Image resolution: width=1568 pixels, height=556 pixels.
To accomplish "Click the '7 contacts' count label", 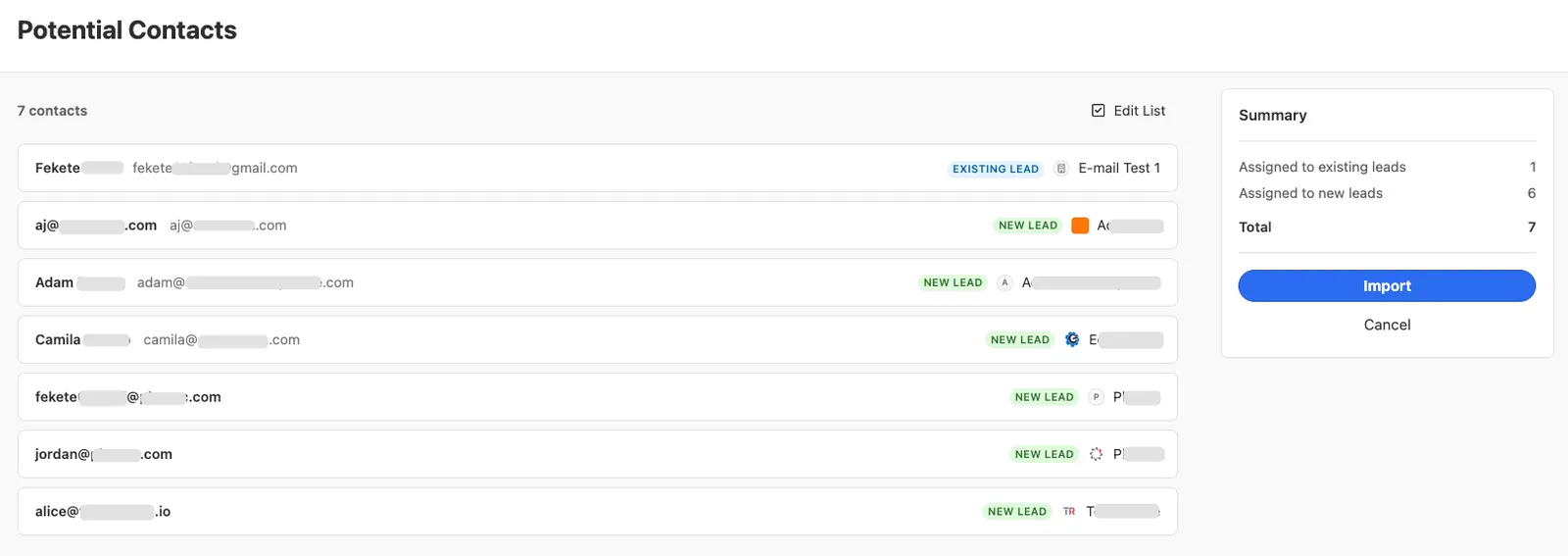I will click(52, 111).
